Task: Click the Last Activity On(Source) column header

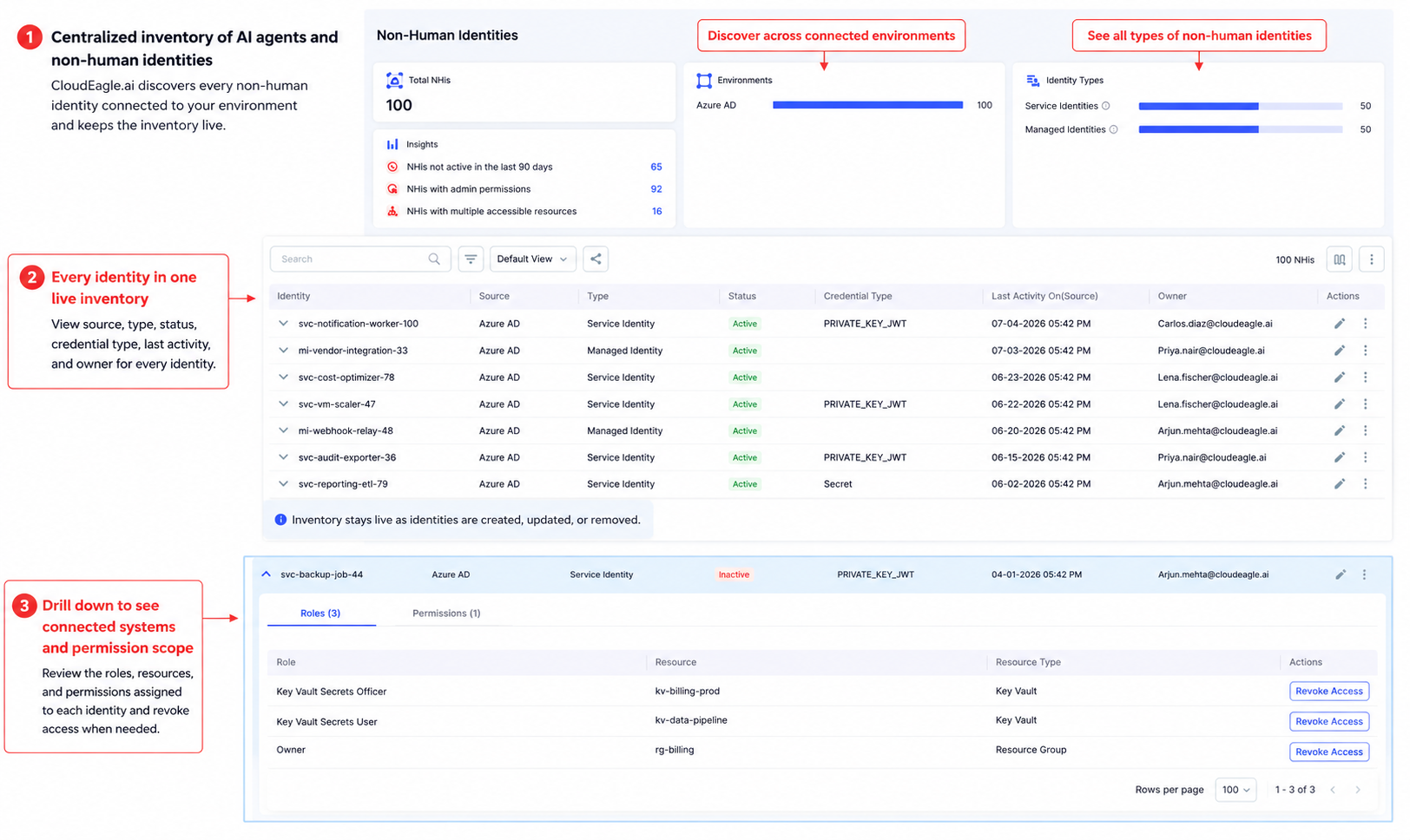Action: pos(1044,296)
